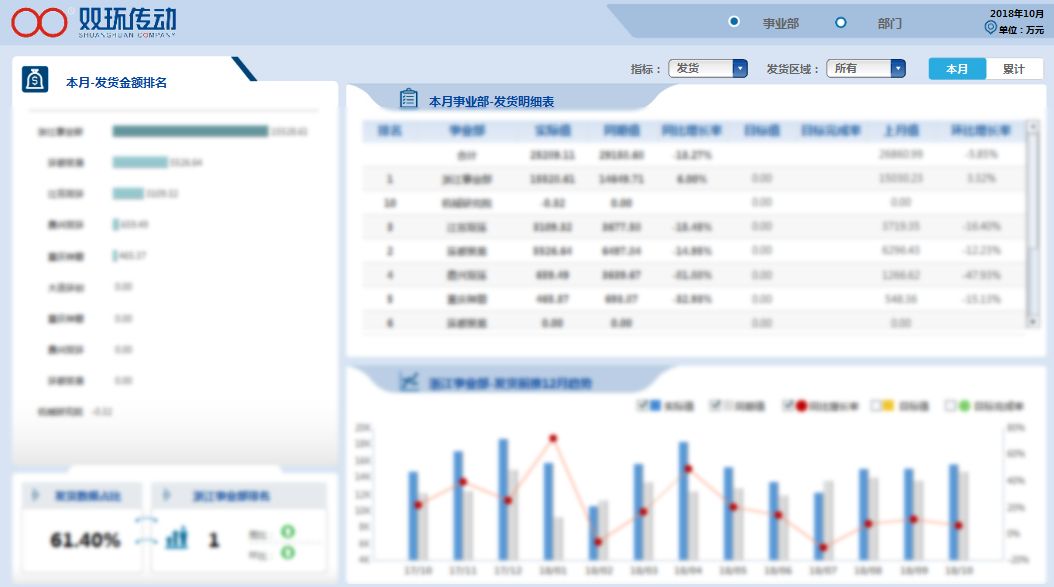
Task: Click the red line-series legend swatch
Action: coord(801,405)
